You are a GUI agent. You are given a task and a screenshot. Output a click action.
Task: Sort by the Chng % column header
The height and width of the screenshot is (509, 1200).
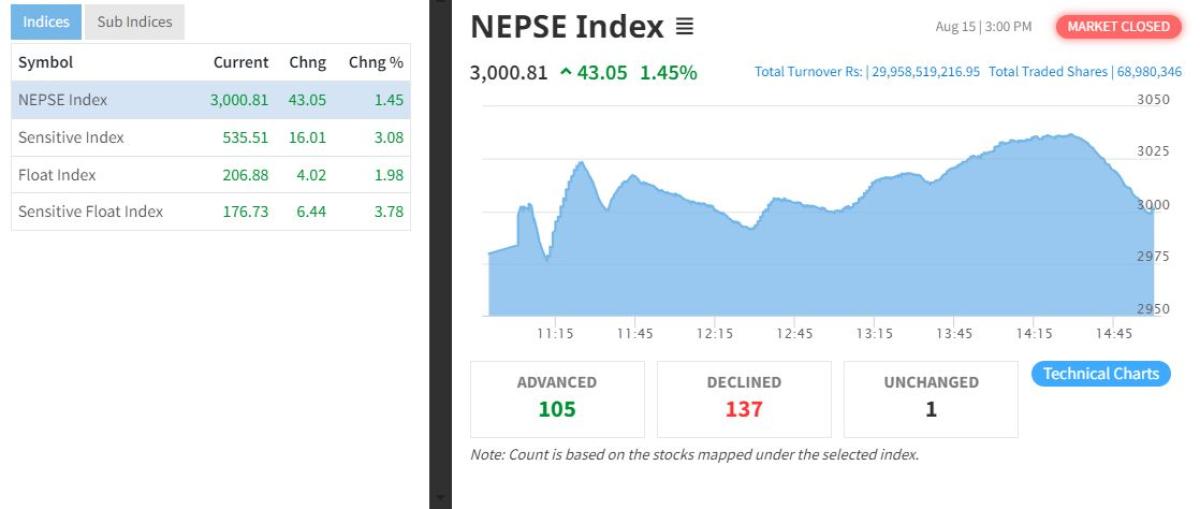[x=375, y=62]
